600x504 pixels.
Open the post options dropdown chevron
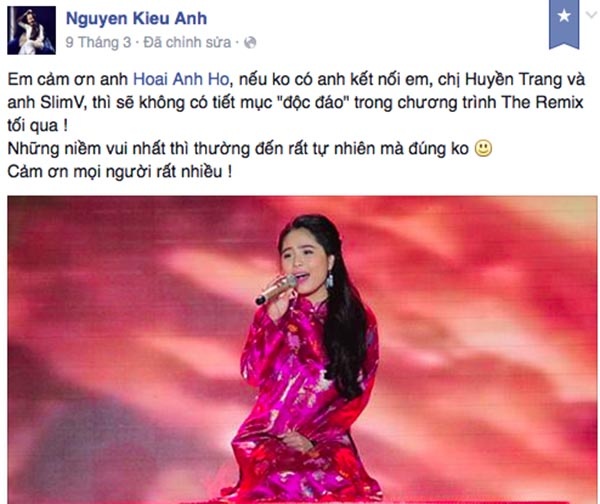pos(592,15)
